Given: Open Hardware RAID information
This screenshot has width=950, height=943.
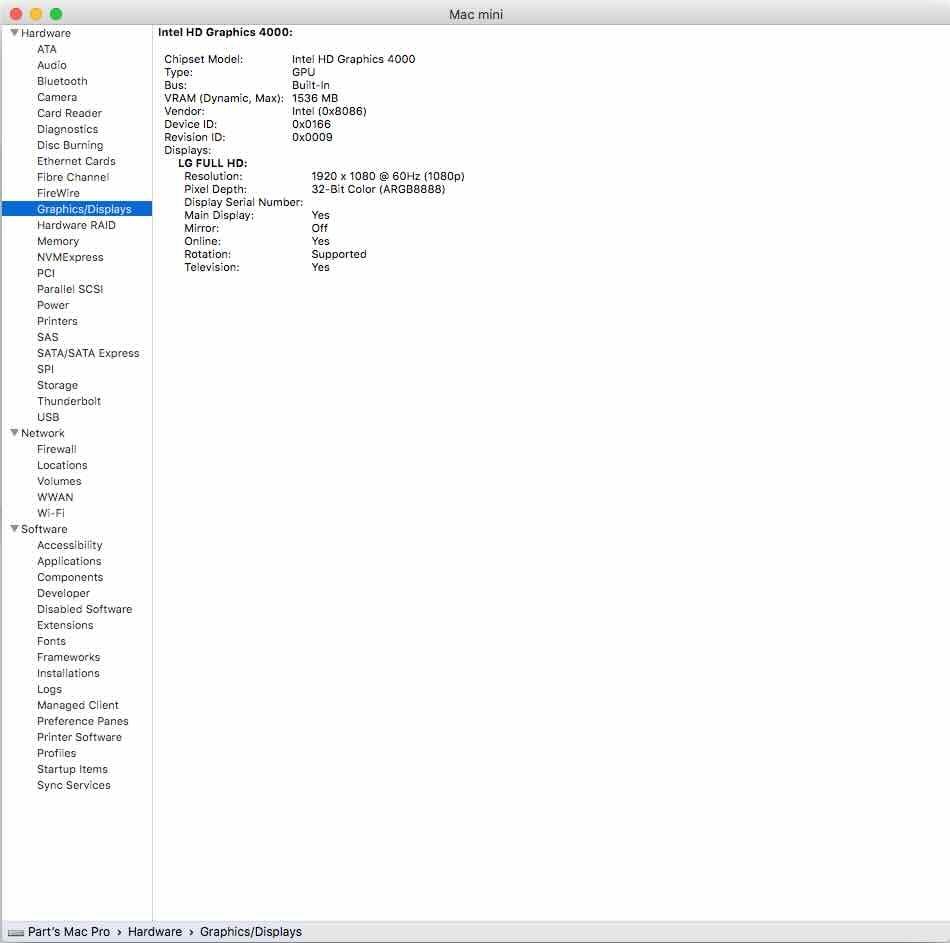Looking at the screenshot, I should [76, 225].
